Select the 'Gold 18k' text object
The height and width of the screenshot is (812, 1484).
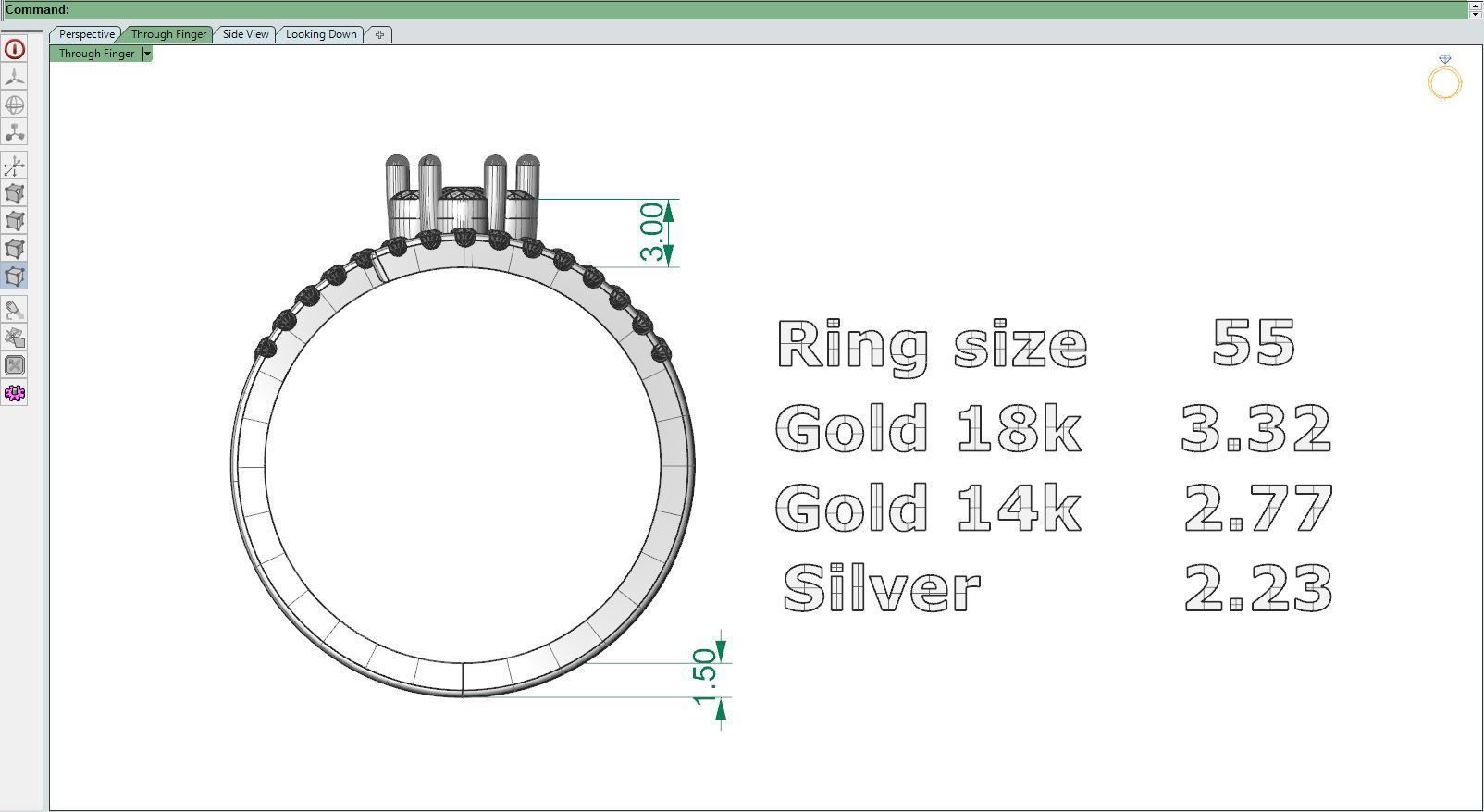coord(928,428)
